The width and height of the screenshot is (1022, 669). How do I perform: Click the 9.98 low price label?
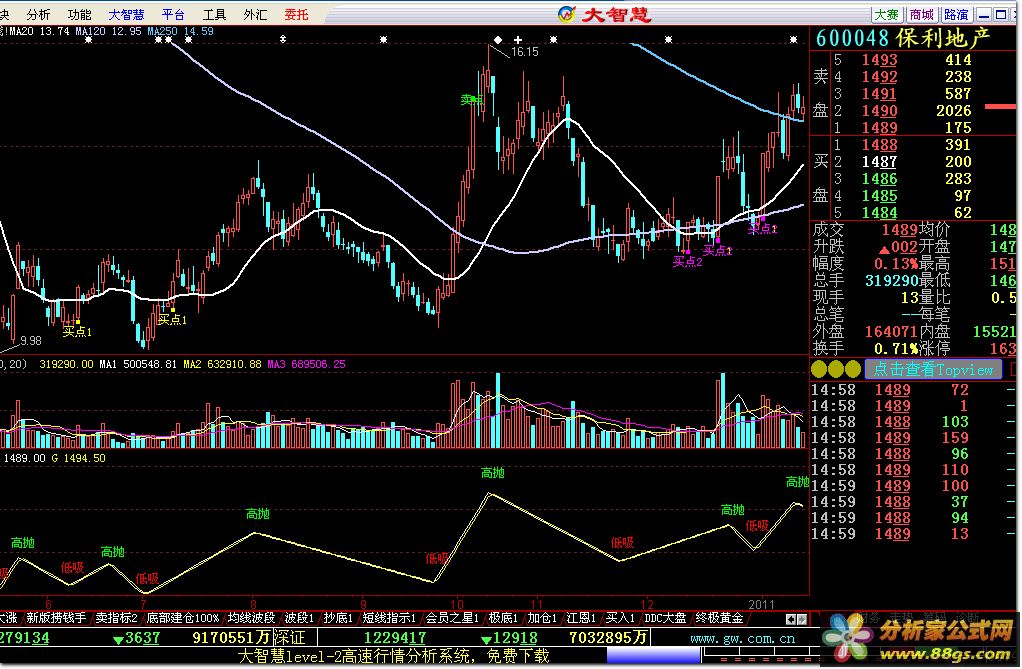(31, 341)
